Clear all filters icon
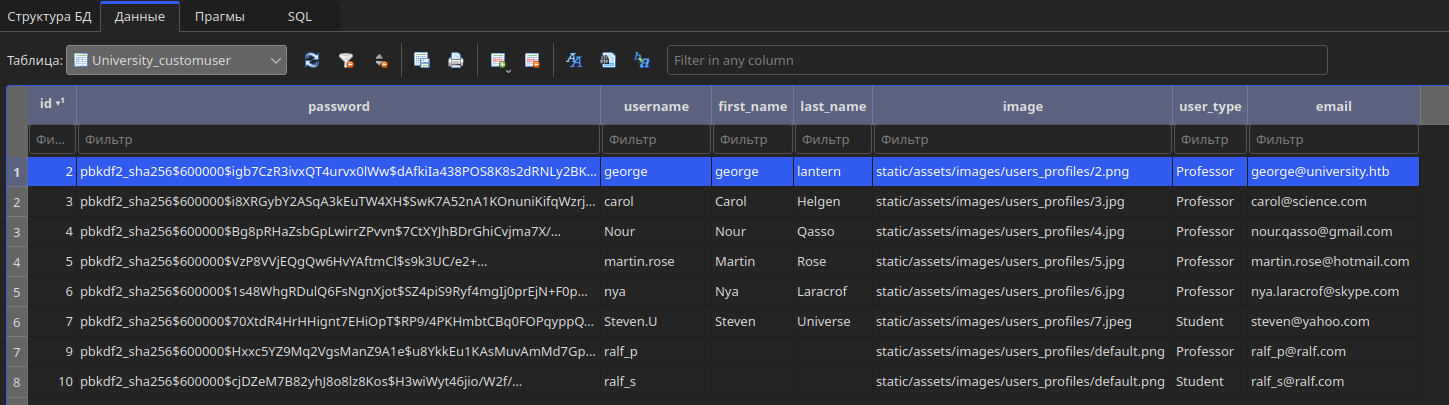Viewport: 1449px width, 405px height. click(346, 60)
